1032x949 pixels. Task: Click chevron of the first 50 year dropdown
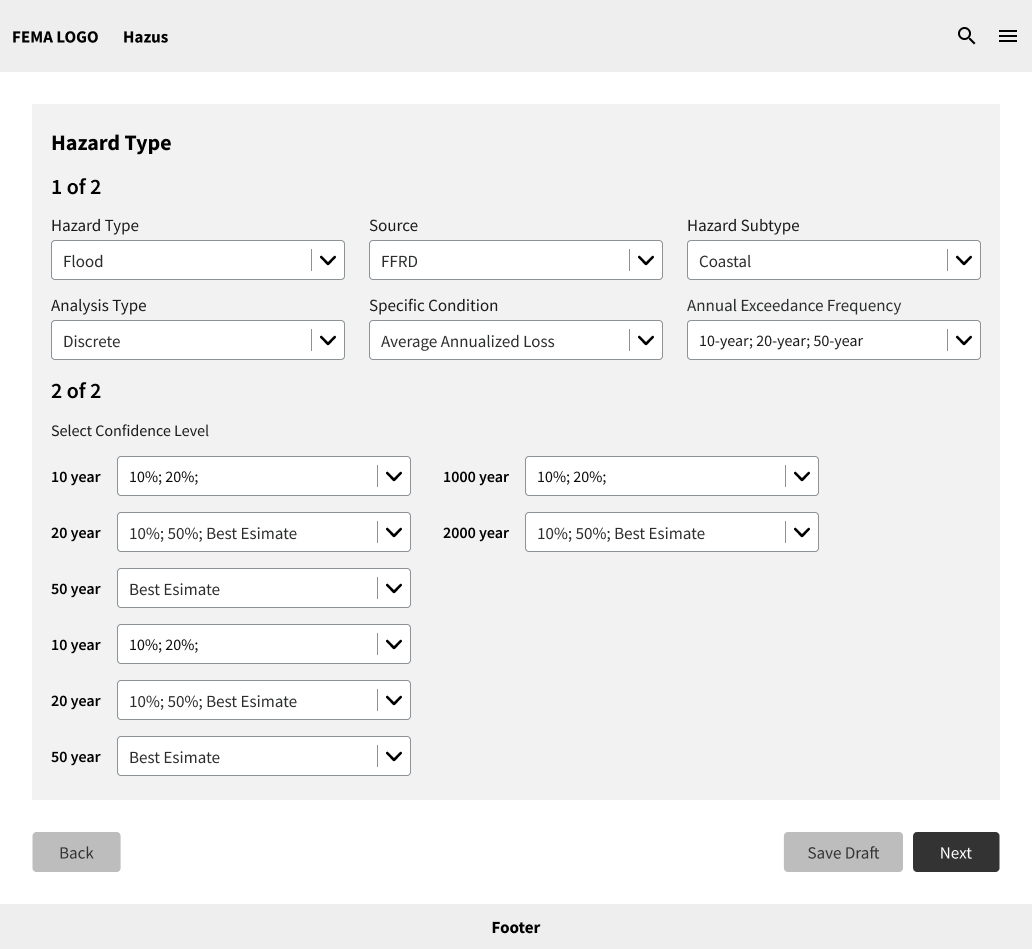[394, 589]
